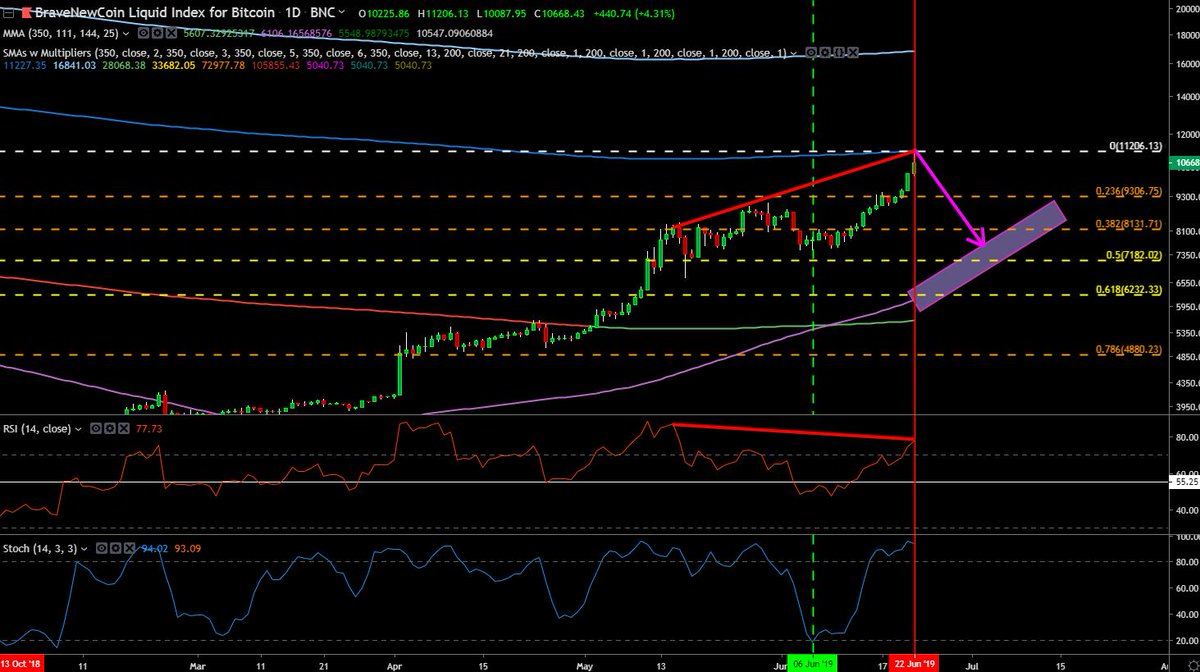This screenshot has width=1200, height=672.
Task: Click the MMA value 10547.09060884
Action: point(454,33)
